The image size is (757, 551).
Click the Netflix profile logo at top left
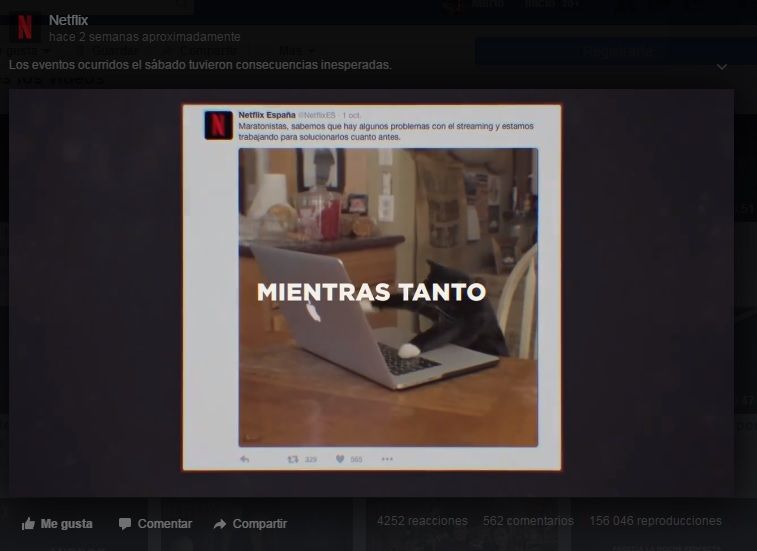(25, 27)
